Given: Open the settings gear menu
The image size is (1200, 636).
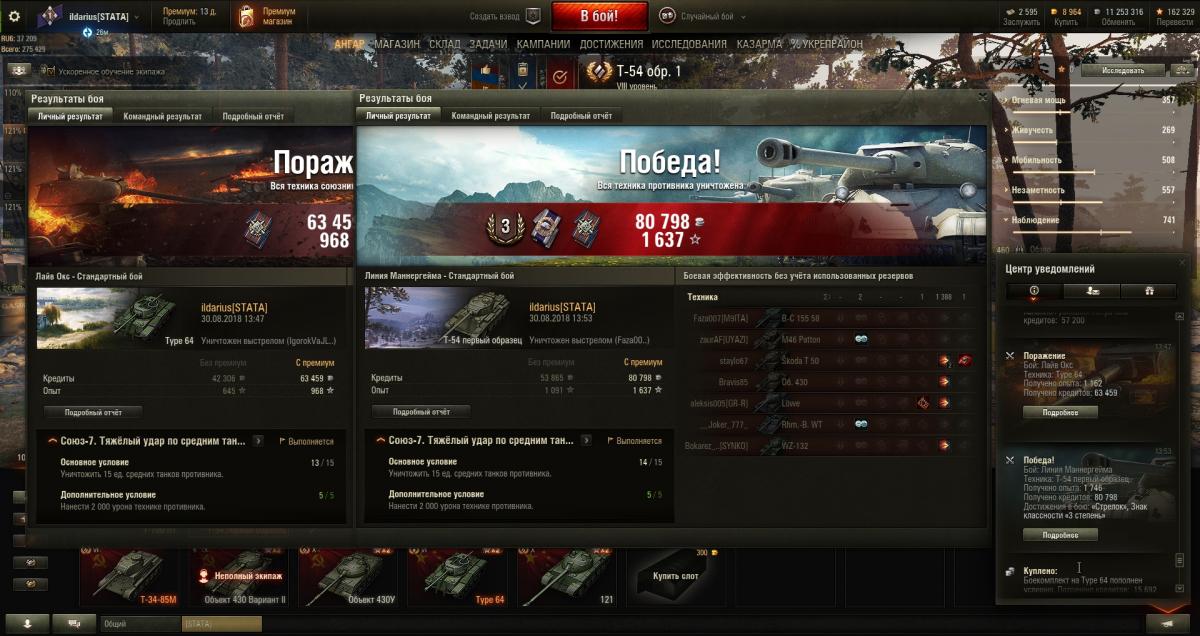Looking at the screenshot, I should coord(14,16).
